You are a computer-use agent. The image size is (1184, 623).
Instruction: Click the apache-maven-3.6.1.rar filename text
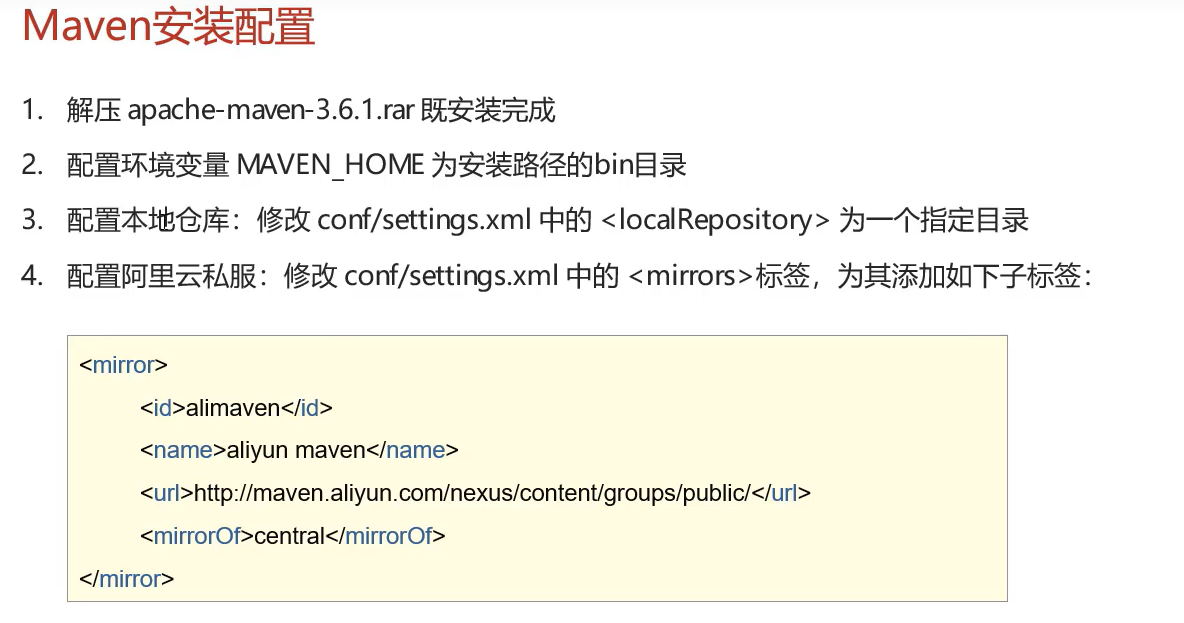pyautogui.click(x=254, y=110)
